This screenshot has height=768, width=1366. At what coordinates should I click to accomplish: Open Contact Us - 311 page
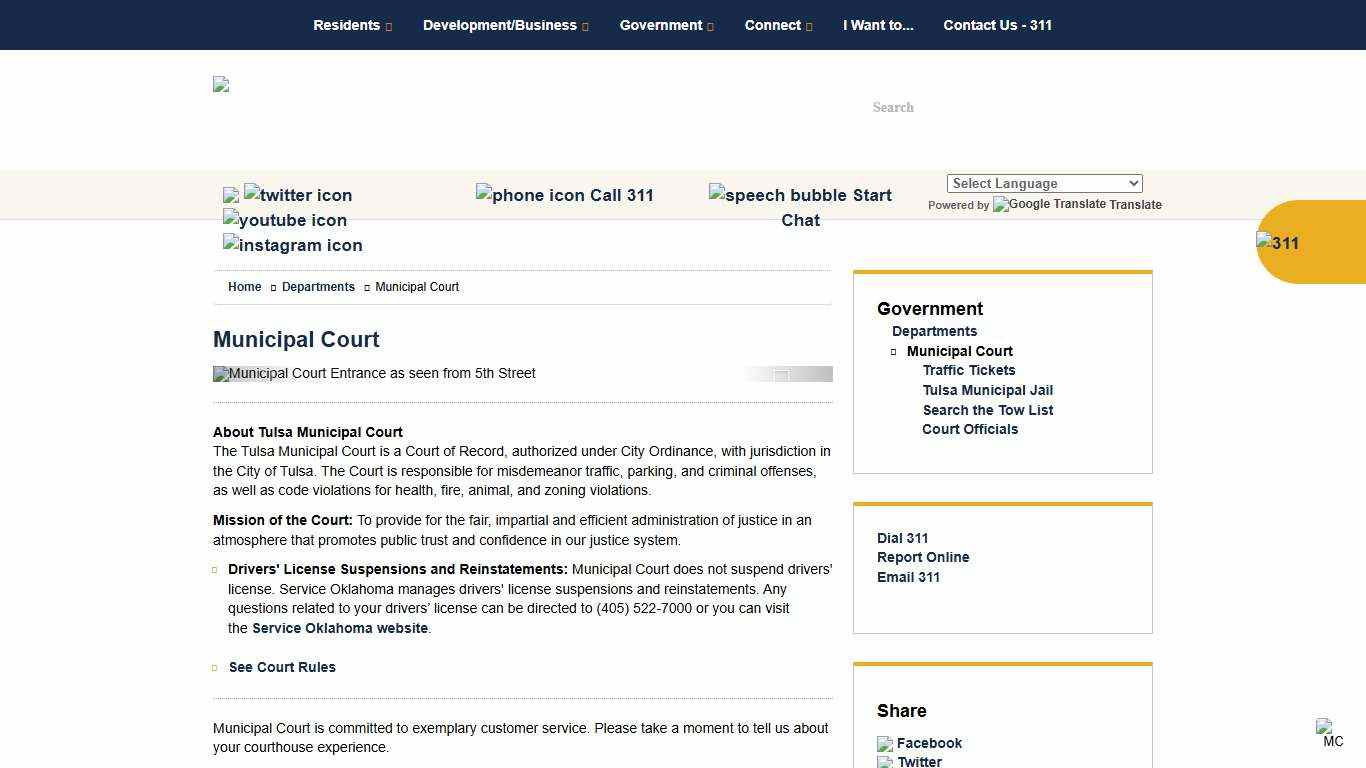tap(997, 25)
